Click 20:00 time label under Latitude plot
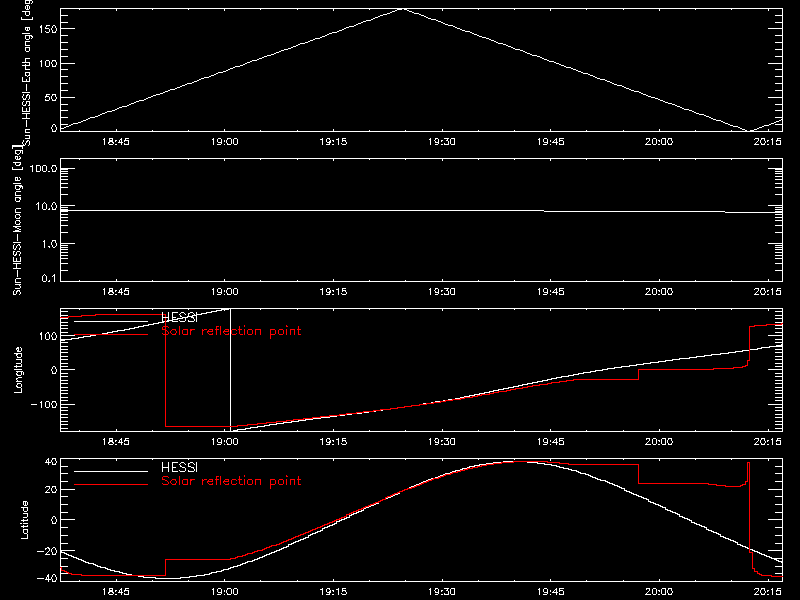Image resolution: width=800 pixels, height=600 pixels. tap(659, 592)
